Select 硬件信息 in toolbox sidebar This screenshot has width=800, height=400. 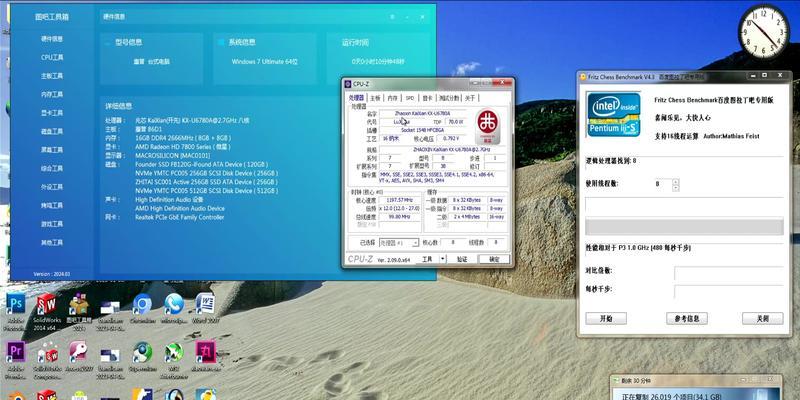[x=52, y=39]
